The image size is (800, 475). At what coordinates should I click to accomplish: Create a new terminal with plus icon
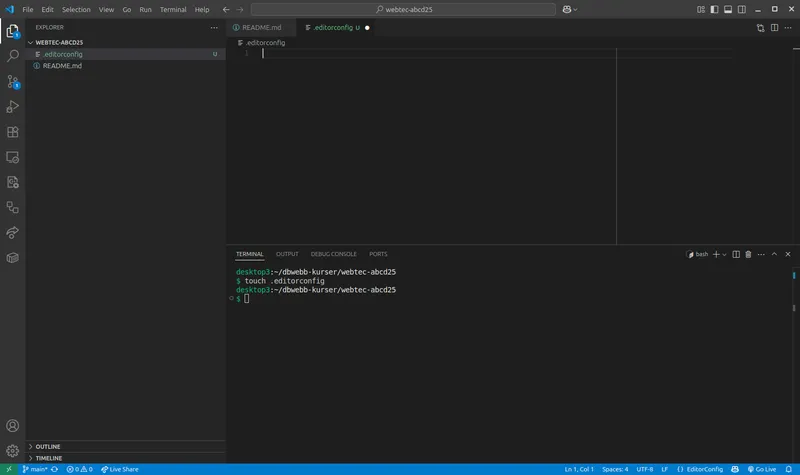tap(716, 254)
